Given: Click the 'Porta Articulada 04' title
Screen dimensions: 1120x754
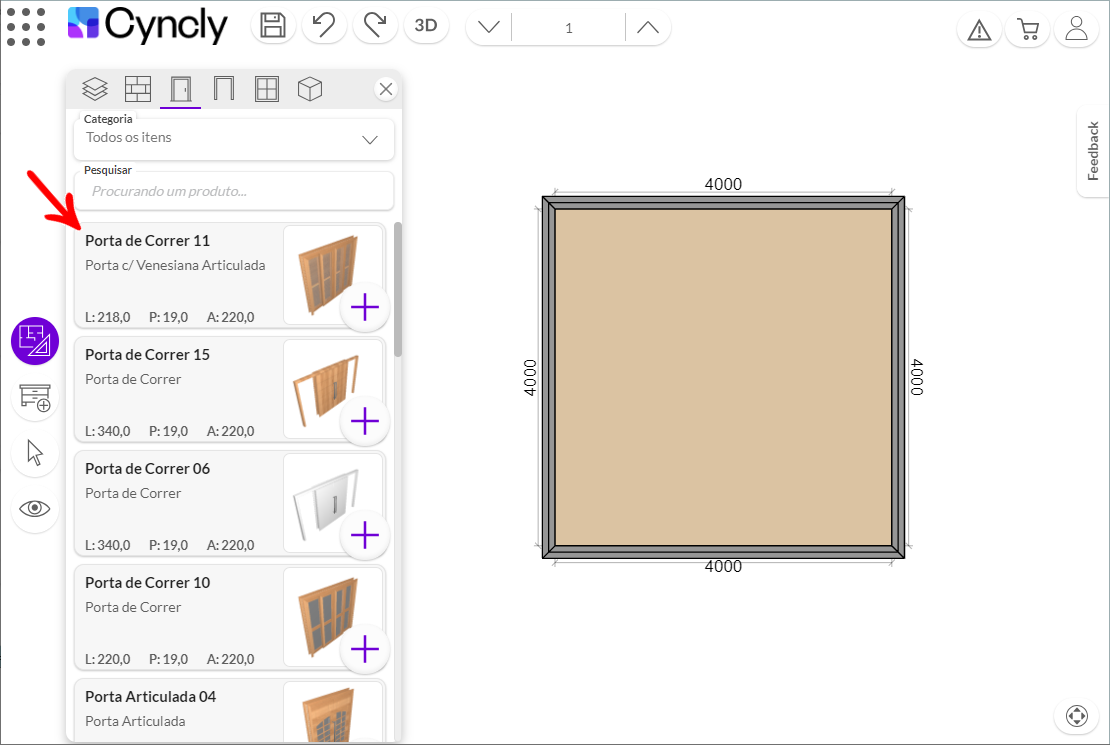Looking at the screenshot, I should (151, 697).
